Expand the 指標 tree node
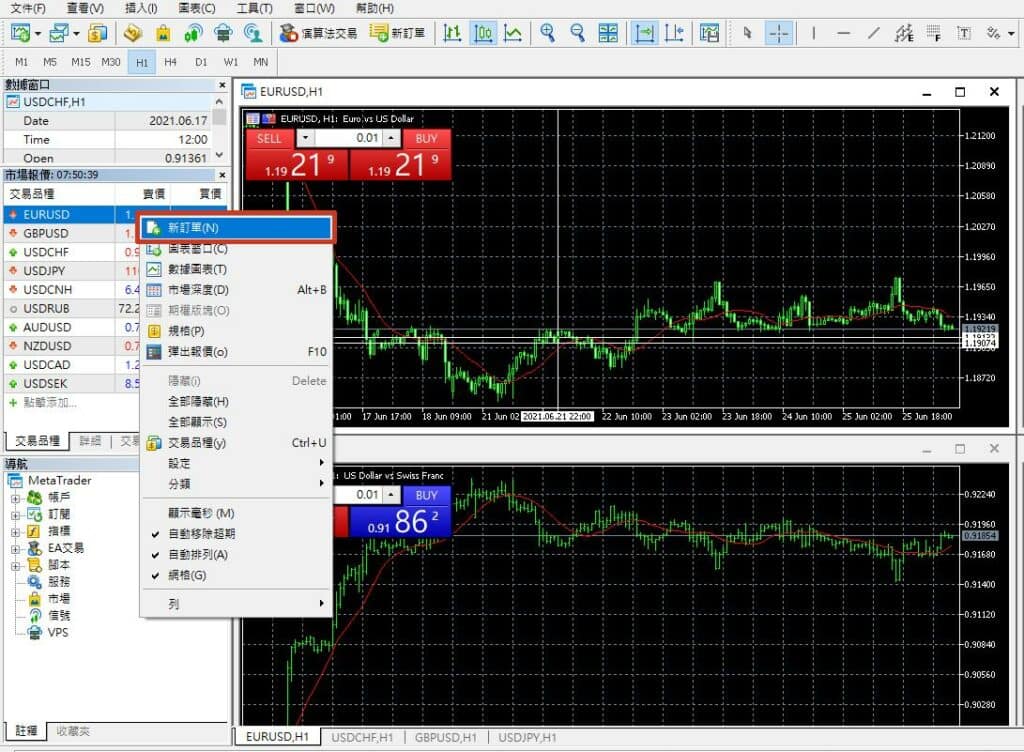Image resolution: width=1024 pixels, height=752 pixels. [x=16, y=532]
